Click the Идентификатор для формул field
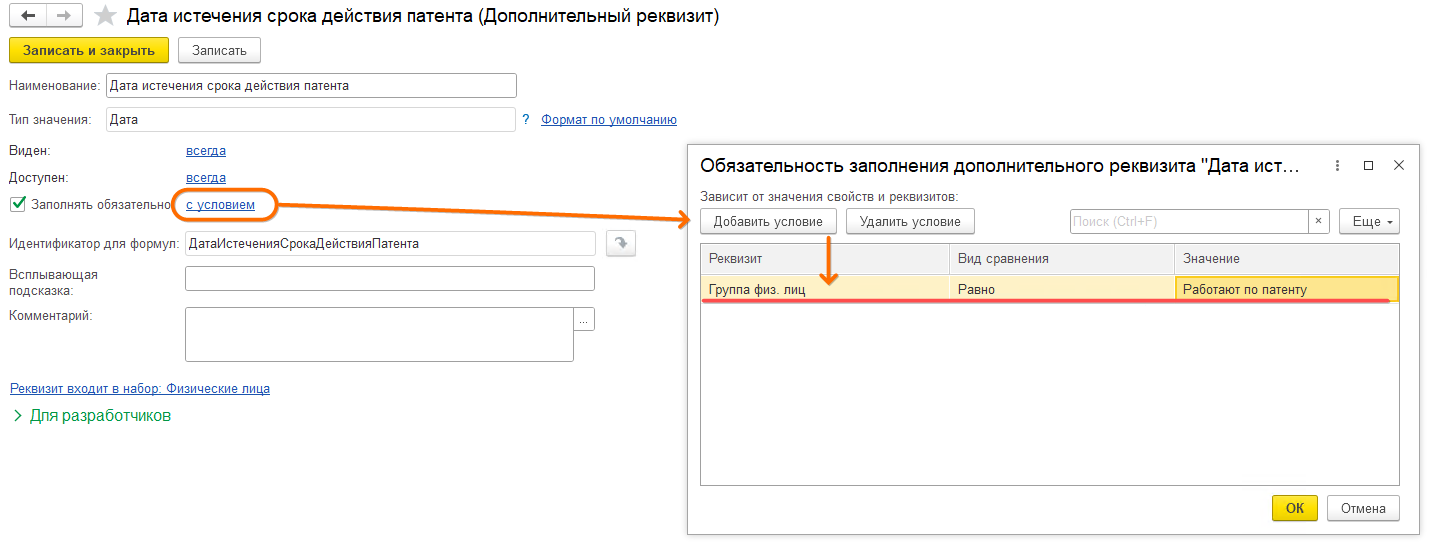Image resolution: width=1447 pixels, height=557 pixels. point(390,243)
